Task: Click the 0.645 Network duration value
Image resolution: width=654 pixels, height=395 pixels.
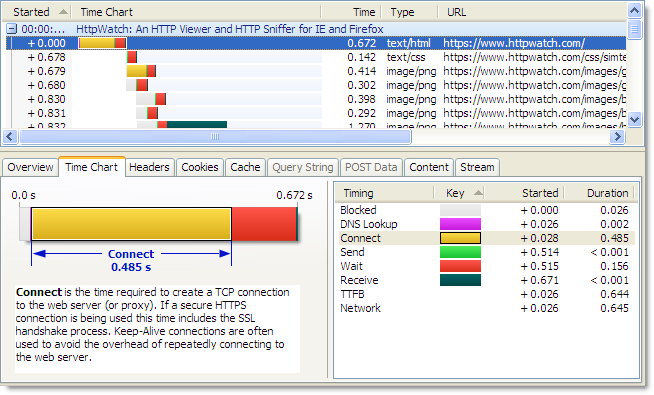Action: pos(614,308)
